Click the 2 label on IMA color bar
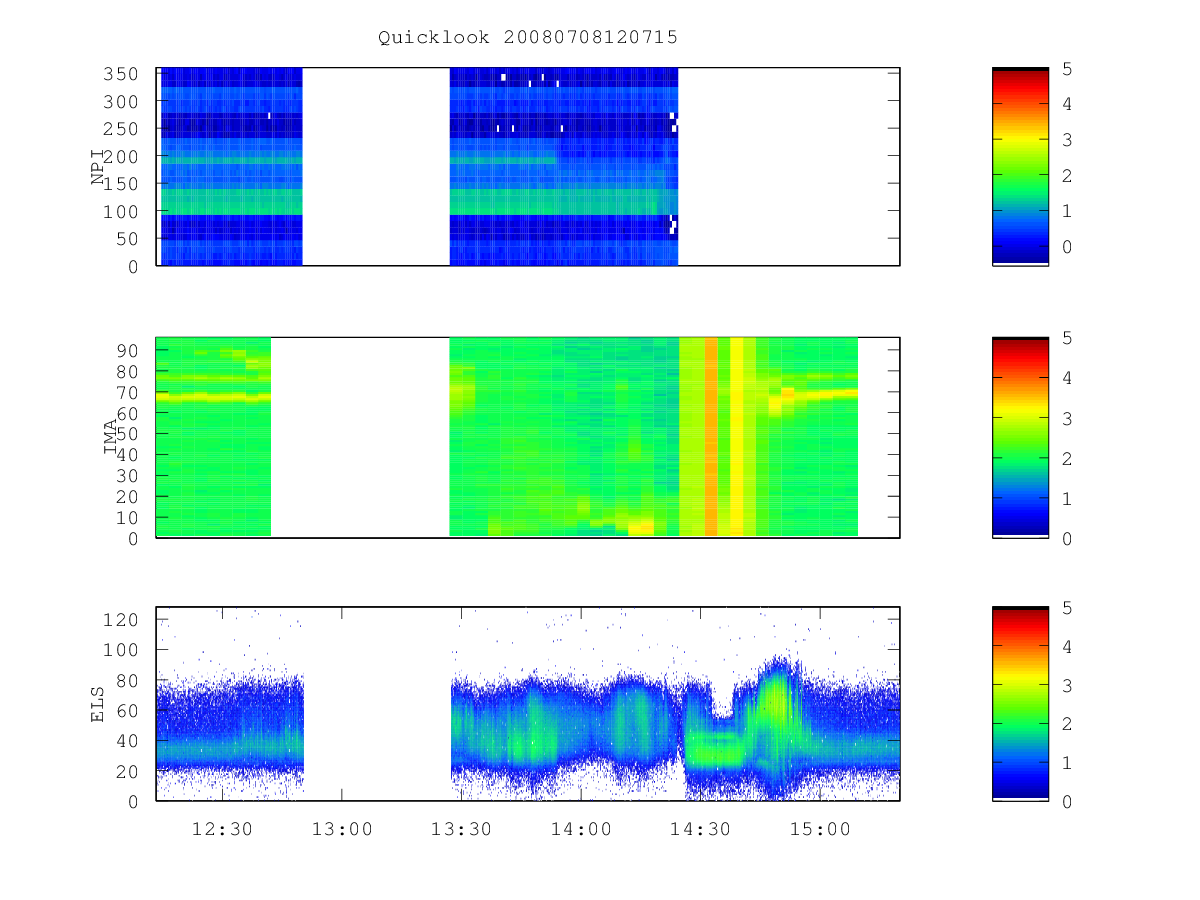Screen dimensions: 1200x900 pyautogui.click(x=1068, y=458)
